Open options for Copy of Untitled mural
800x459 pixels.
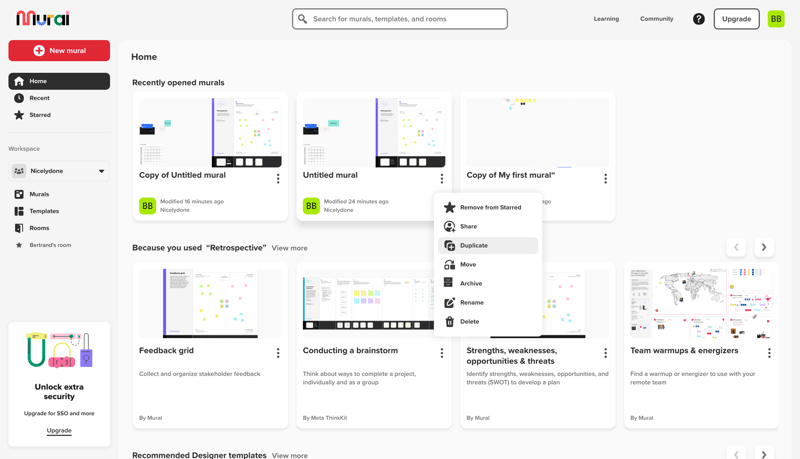pyautogui.click(x=278, y=179)
